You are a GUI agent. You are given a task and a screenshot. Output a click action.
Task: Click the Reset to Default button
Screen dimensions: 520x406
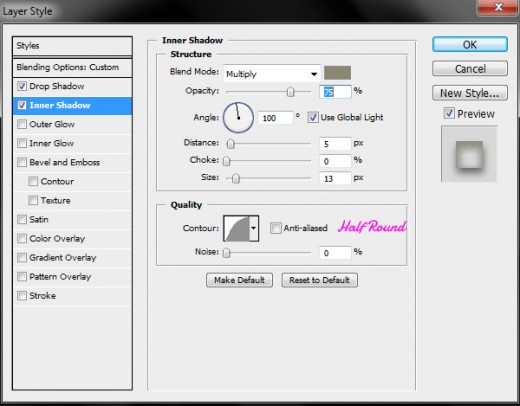pyautogui.click(x=319, y=280)
